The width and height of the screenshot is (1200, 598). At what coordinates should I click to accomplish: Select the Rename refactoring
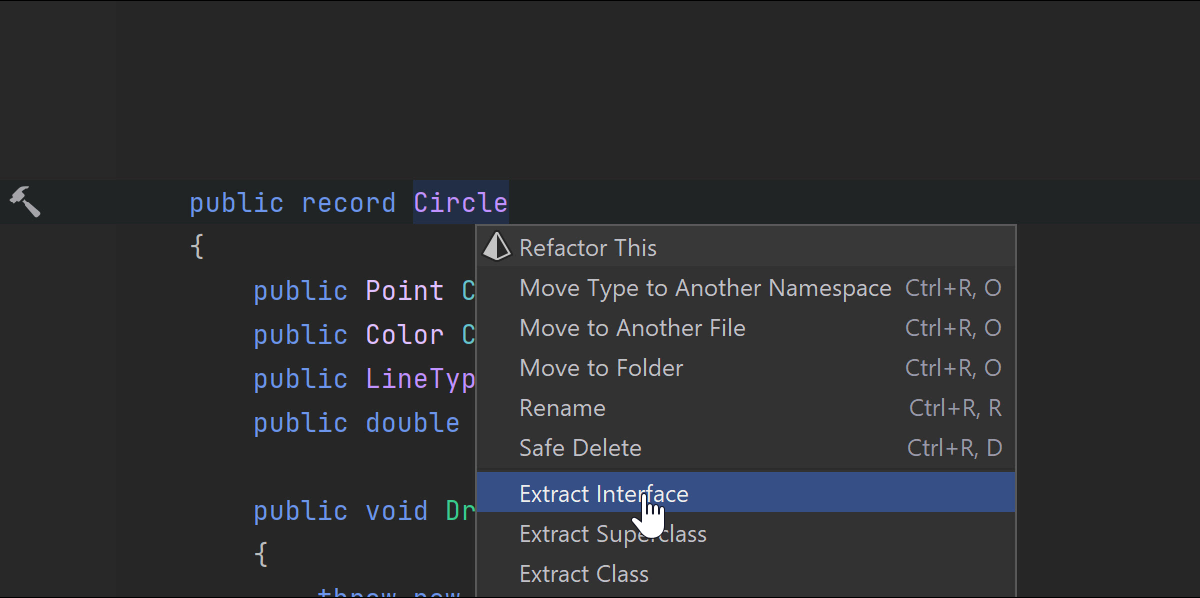(x=562, y=408)
